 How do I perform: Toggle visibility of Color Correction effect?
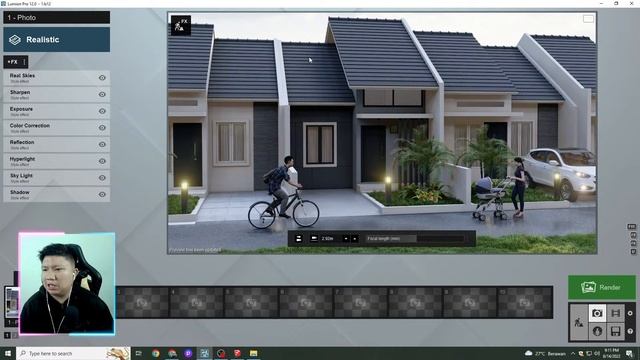102,128
